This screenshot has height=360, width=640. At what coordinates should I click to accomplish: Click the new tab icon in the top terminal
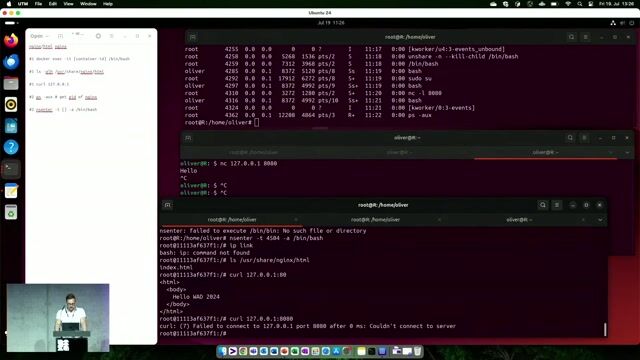(193, 37)
